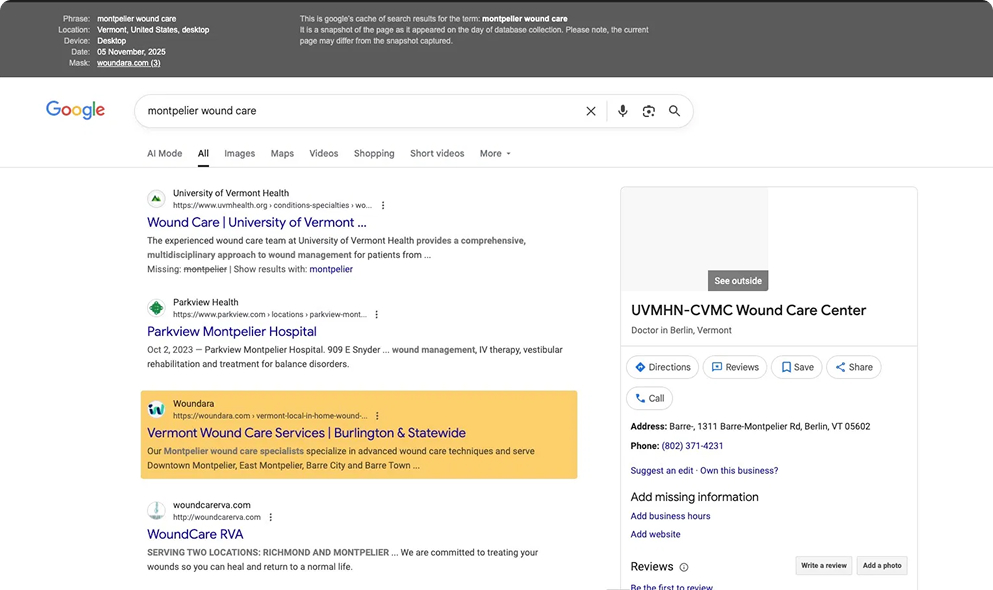Open Vermont Wound Care Services result

tap(307, 432)
